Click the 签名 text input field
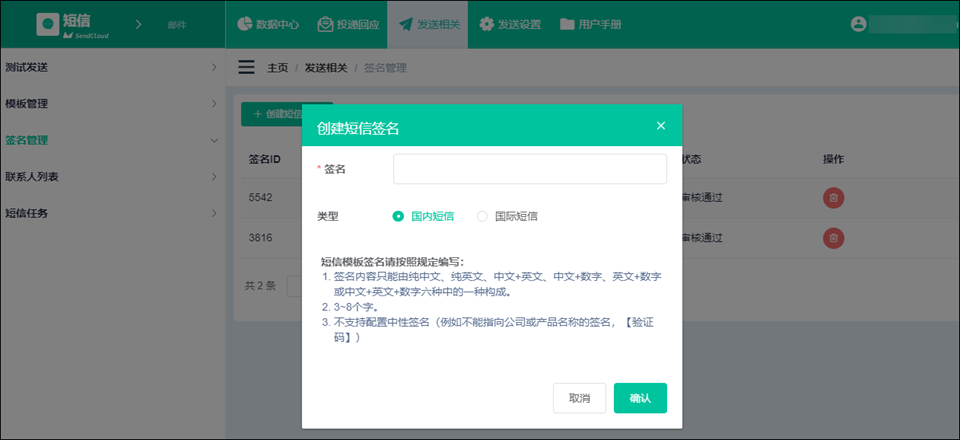960x440 pixels. click(x=529, y=169)
